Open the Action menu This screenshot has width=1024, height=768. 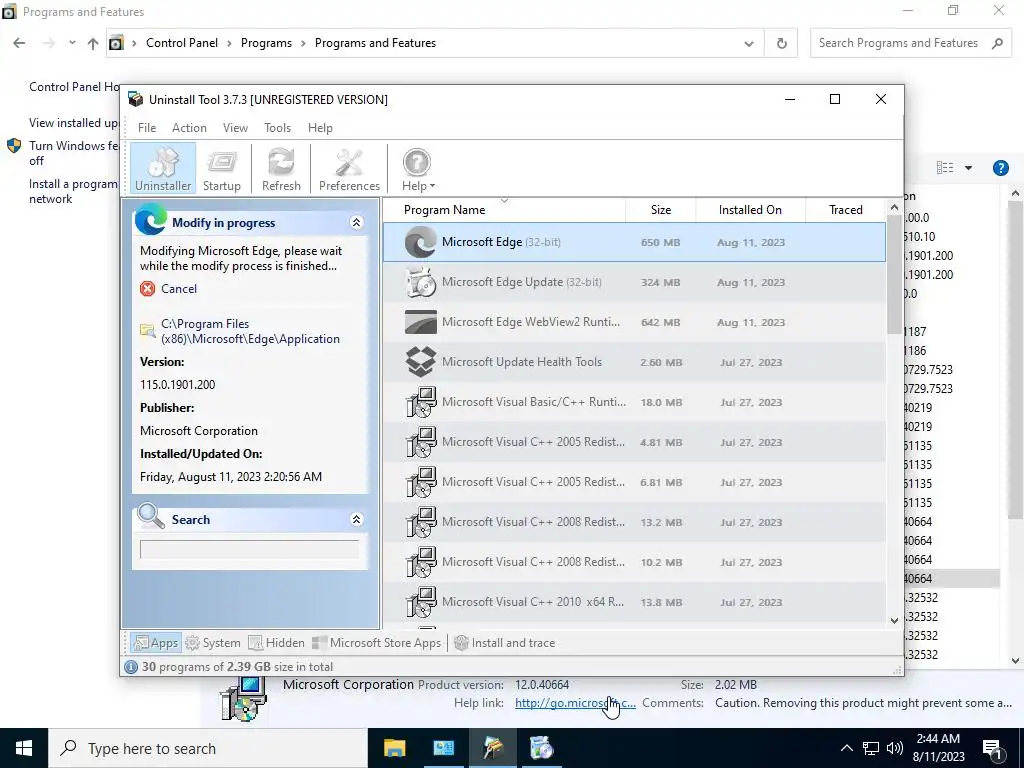click(x=189, y=128)
